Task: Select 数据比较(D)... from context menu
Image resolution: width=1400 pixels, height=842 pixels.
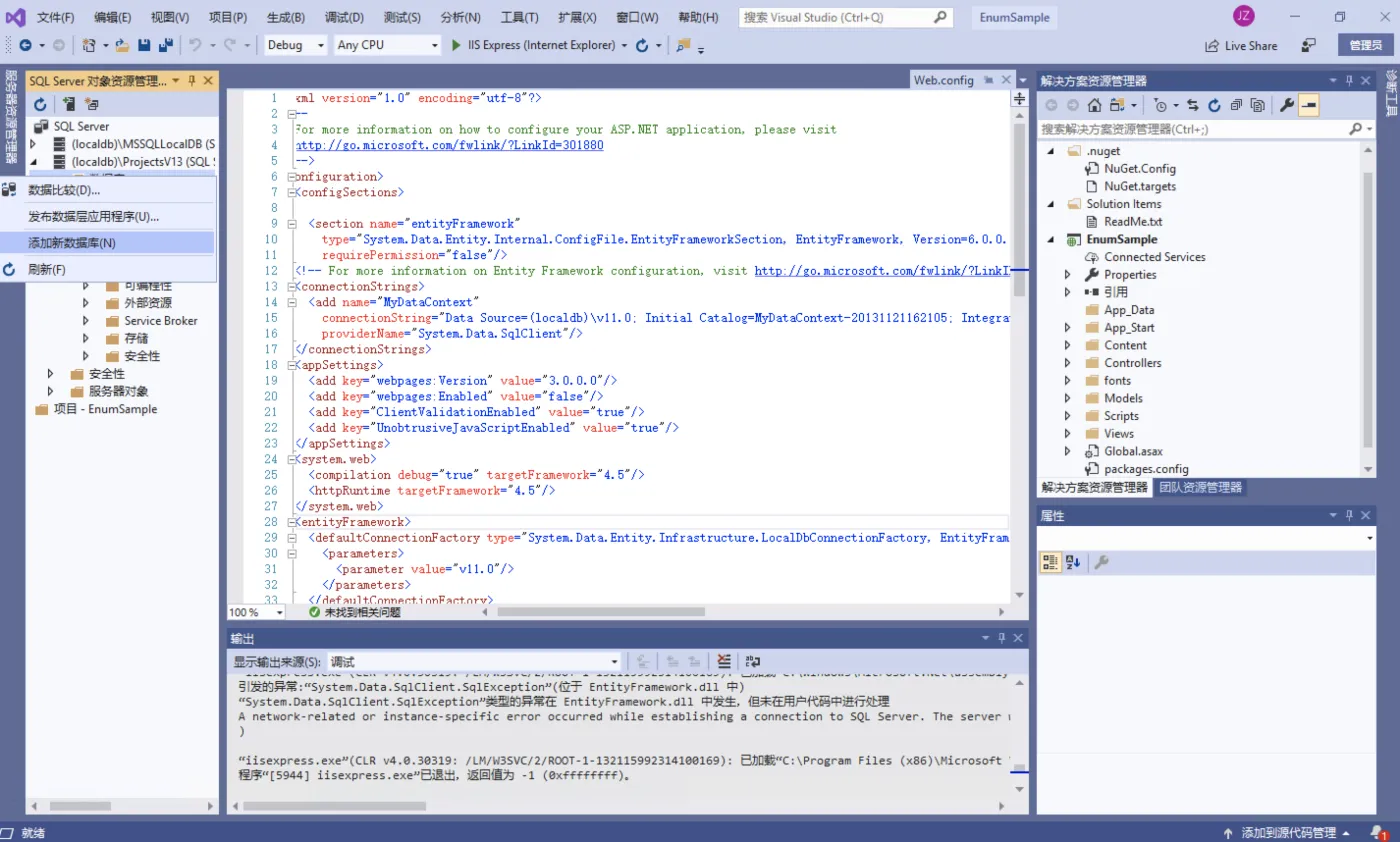Action: pyautogui.click(x=107, y=190)
